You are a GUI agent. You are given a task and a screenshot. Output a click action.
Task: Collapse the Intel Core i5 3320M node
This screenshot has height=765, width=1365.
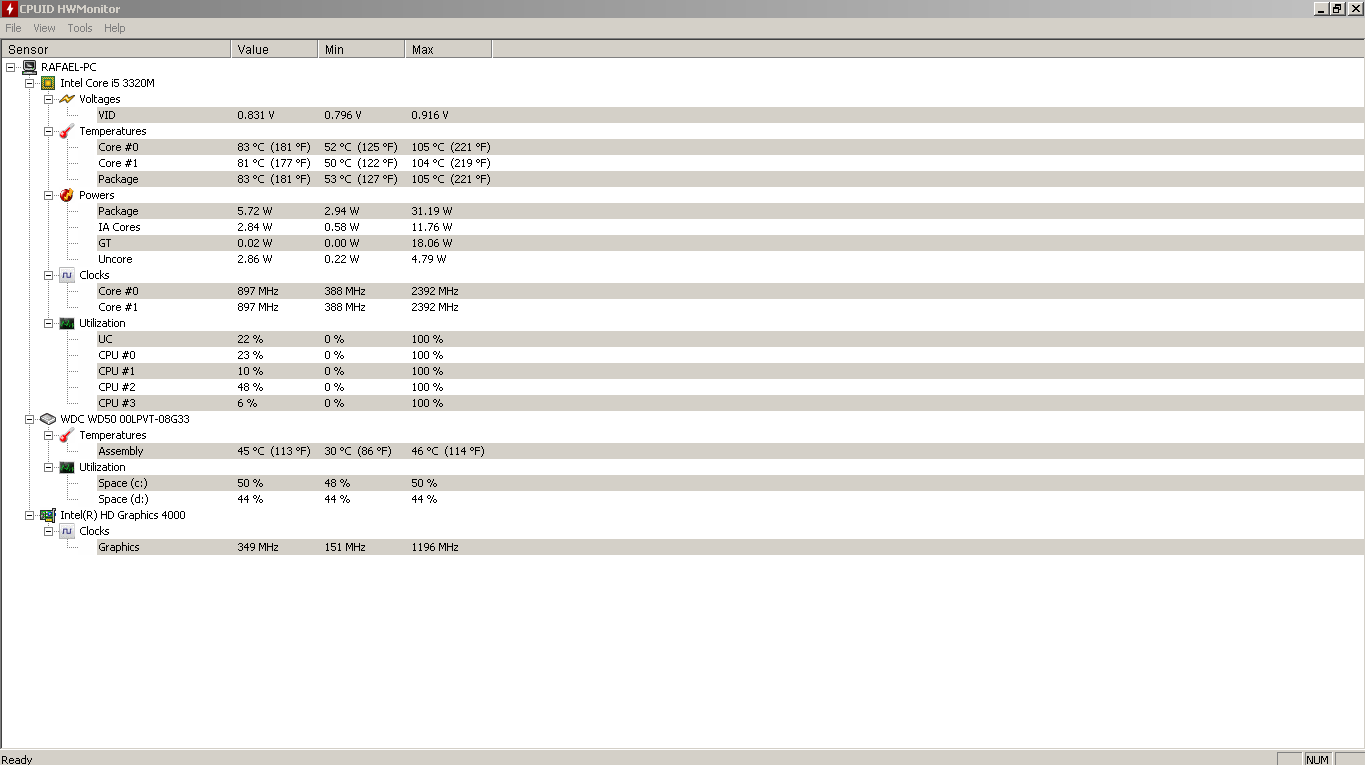[29, 83]
